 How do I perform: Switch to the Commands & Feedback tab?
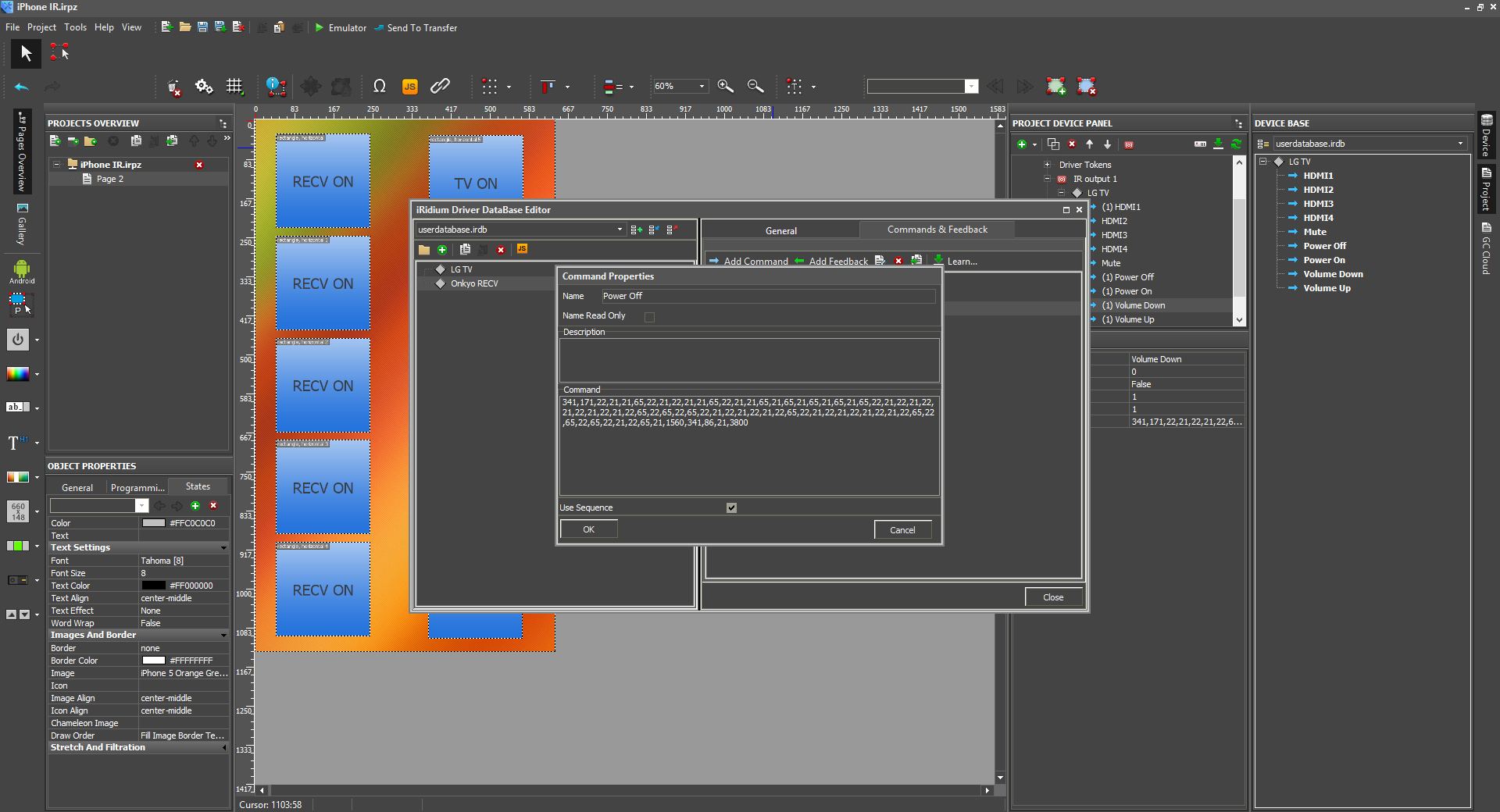pyautogui.click(x=937, y=230)
